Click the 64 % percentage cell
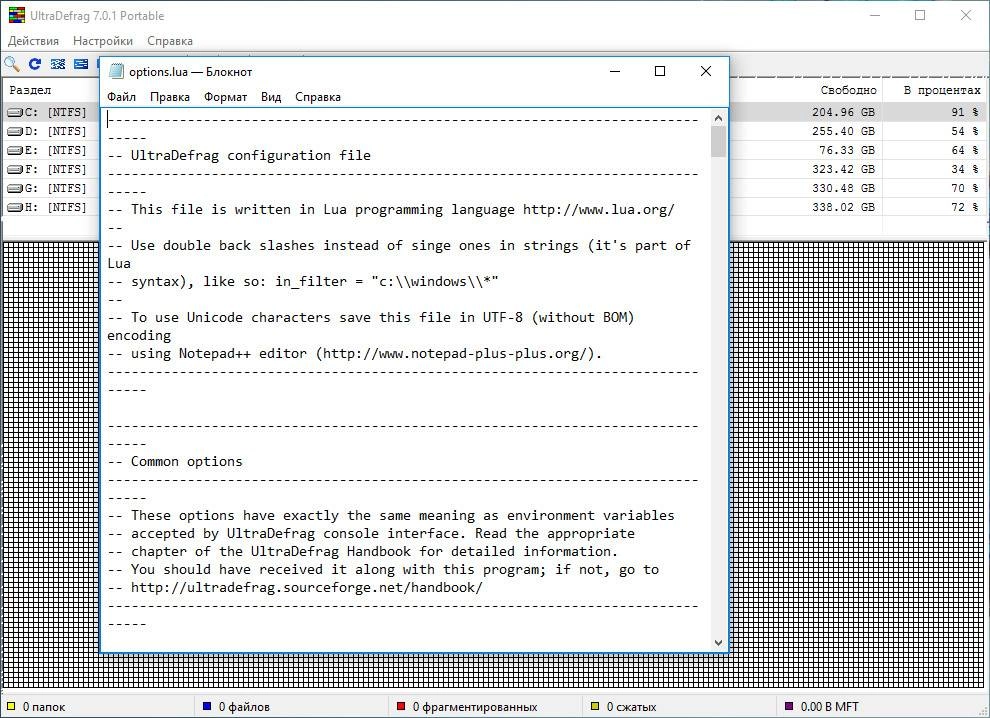 [x=965, y=150]
